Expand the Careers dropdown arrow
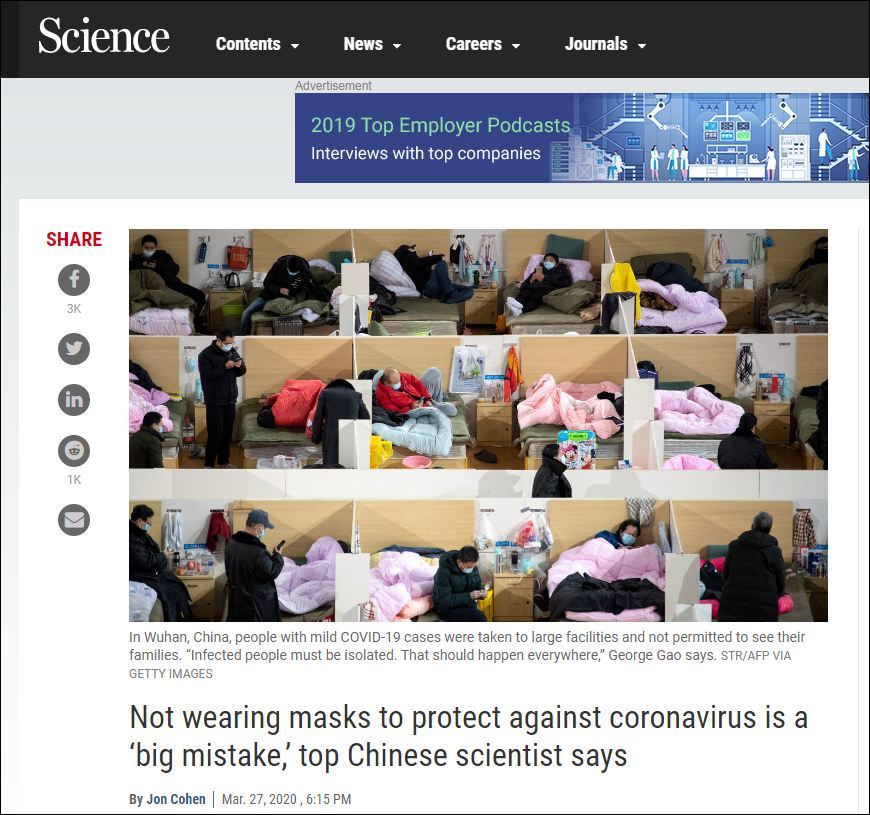 tap(516, 46)
